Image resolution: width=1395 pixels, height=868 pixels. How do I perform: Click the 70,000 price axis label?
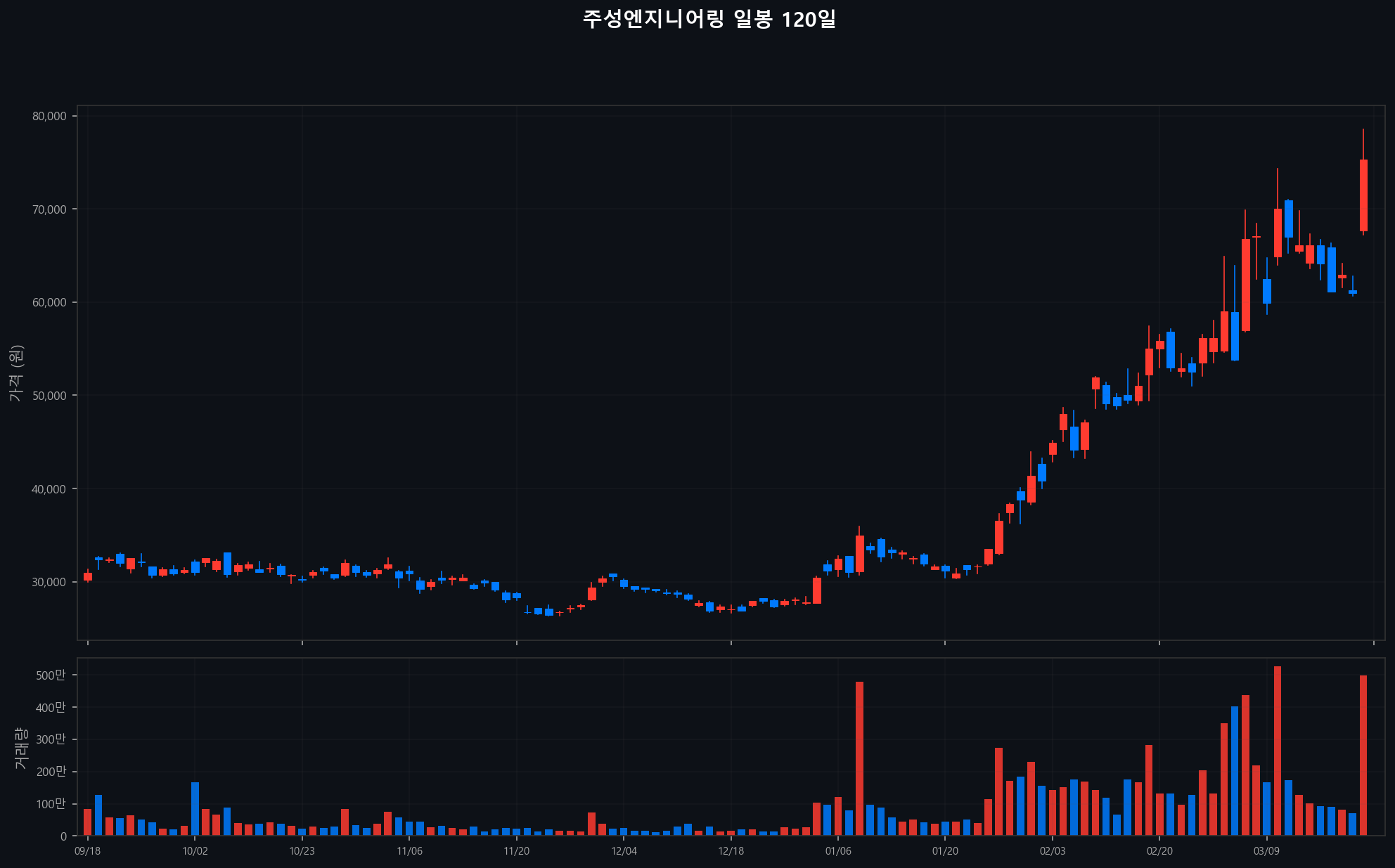49,209
